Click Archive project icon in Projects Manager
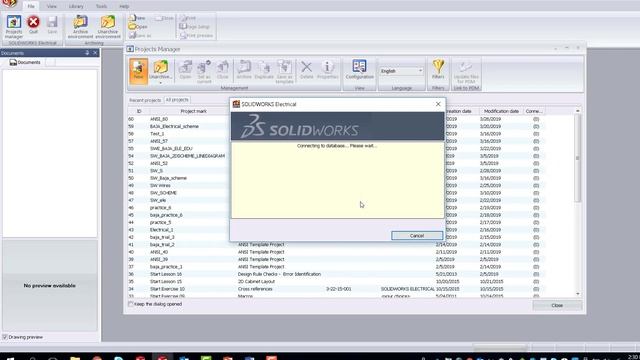640x360 pixels. point(244,70)
